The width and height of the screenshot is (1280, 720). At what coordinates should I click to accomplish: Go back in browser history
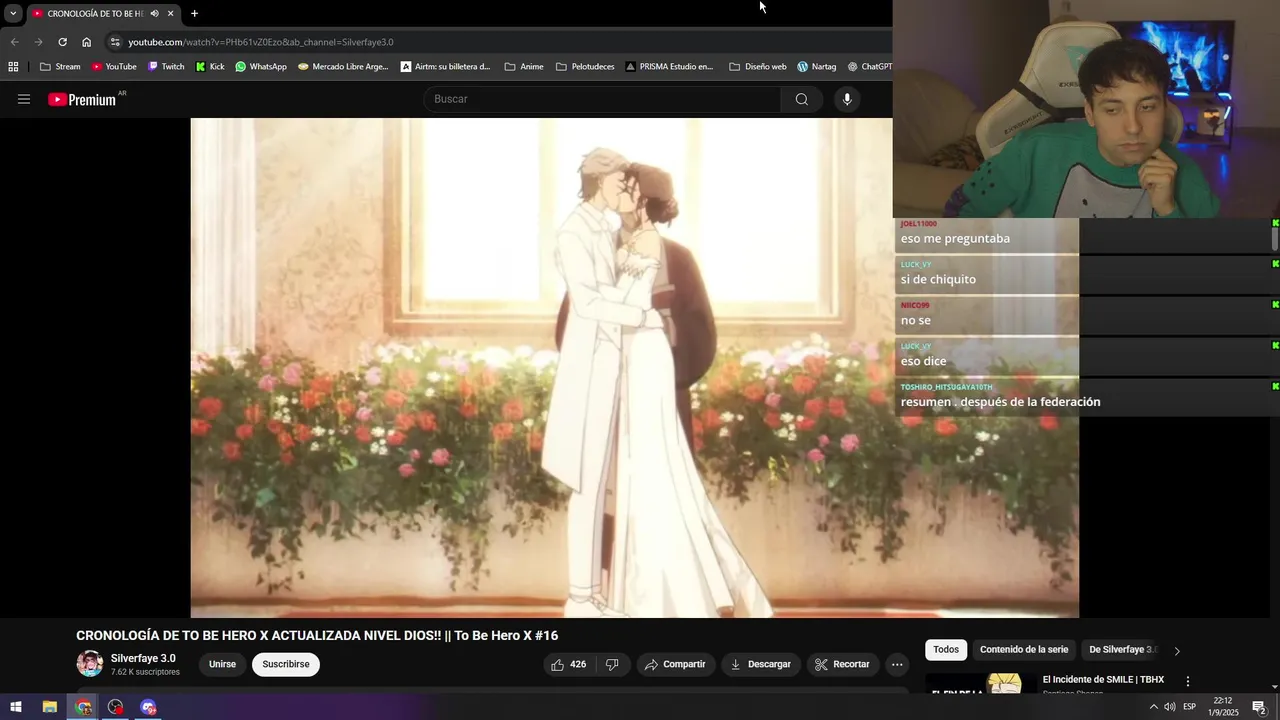[14, 42]
